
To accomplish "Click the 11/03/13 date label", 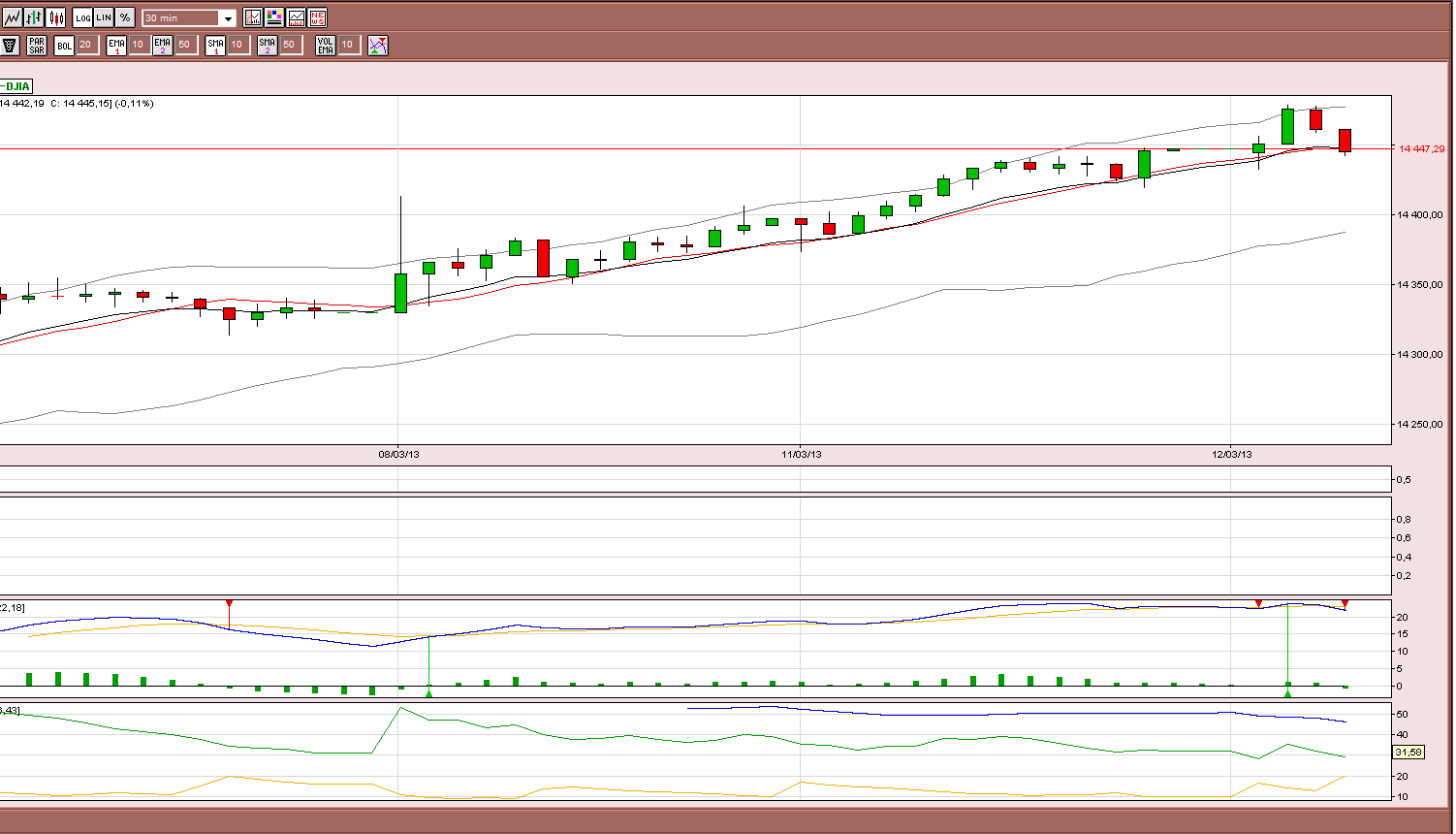I will (x=802, y=454).
